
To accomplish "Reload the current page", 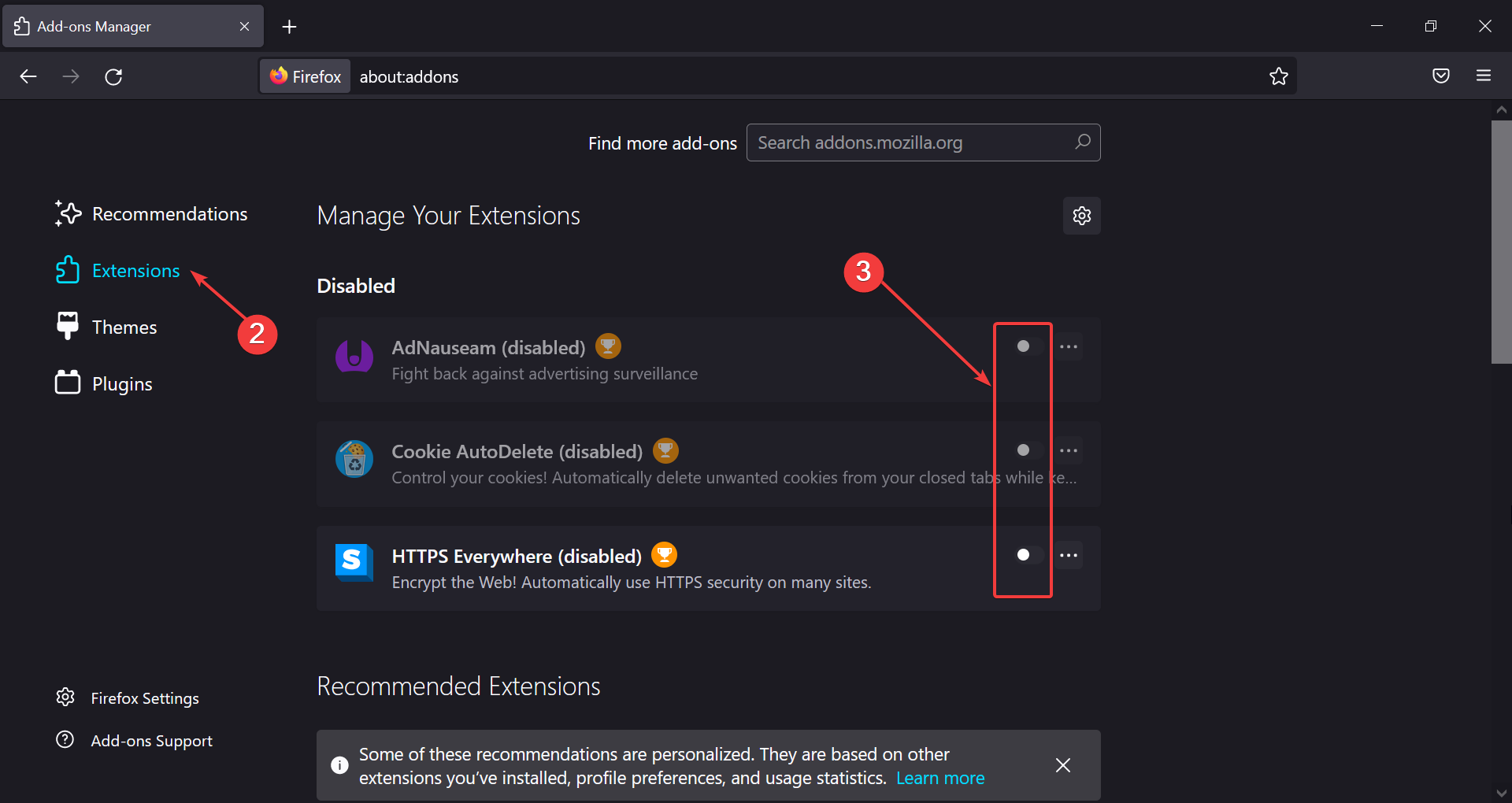I will point(113,76).
